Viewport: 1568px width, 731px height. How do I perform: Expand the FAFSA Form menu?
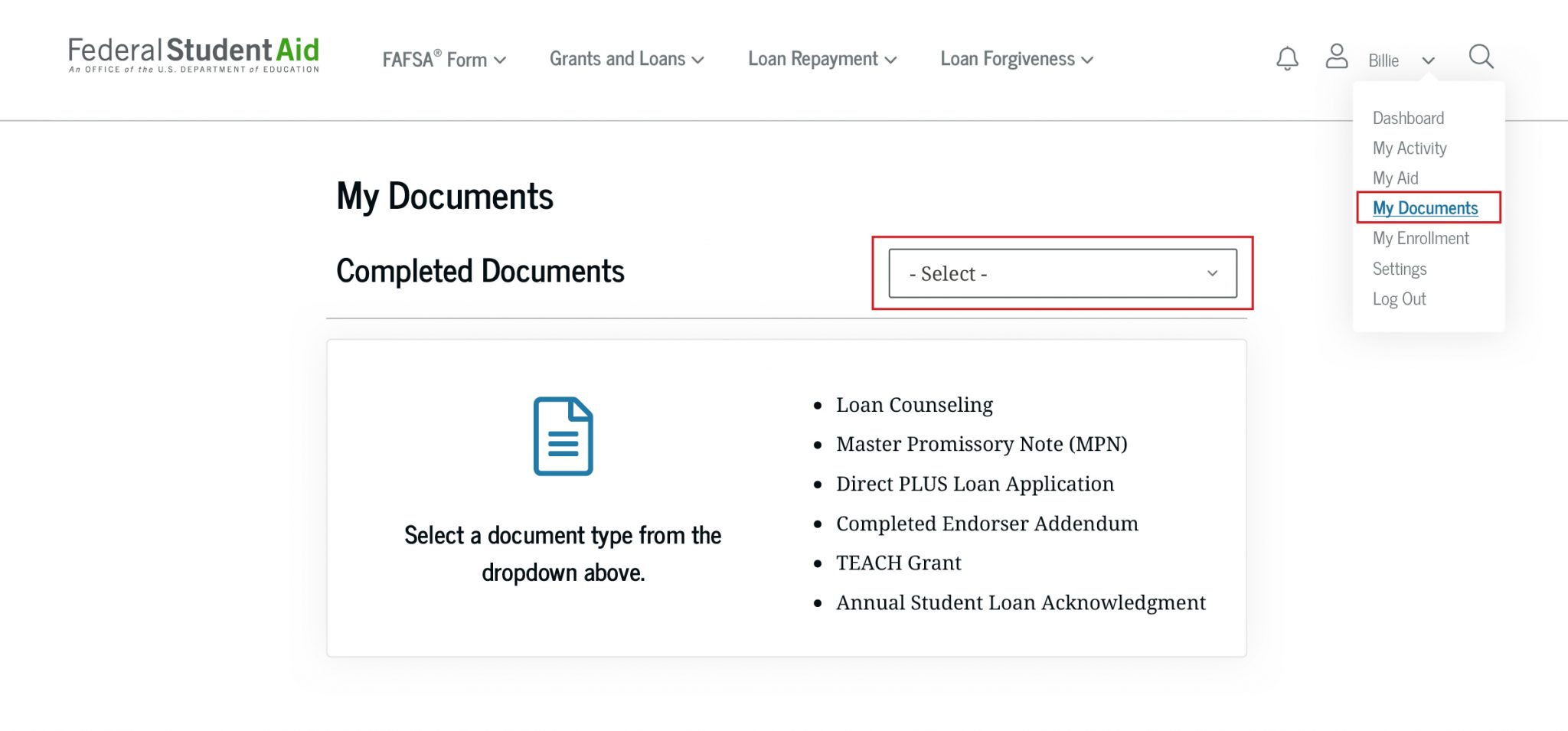point(444,59)
